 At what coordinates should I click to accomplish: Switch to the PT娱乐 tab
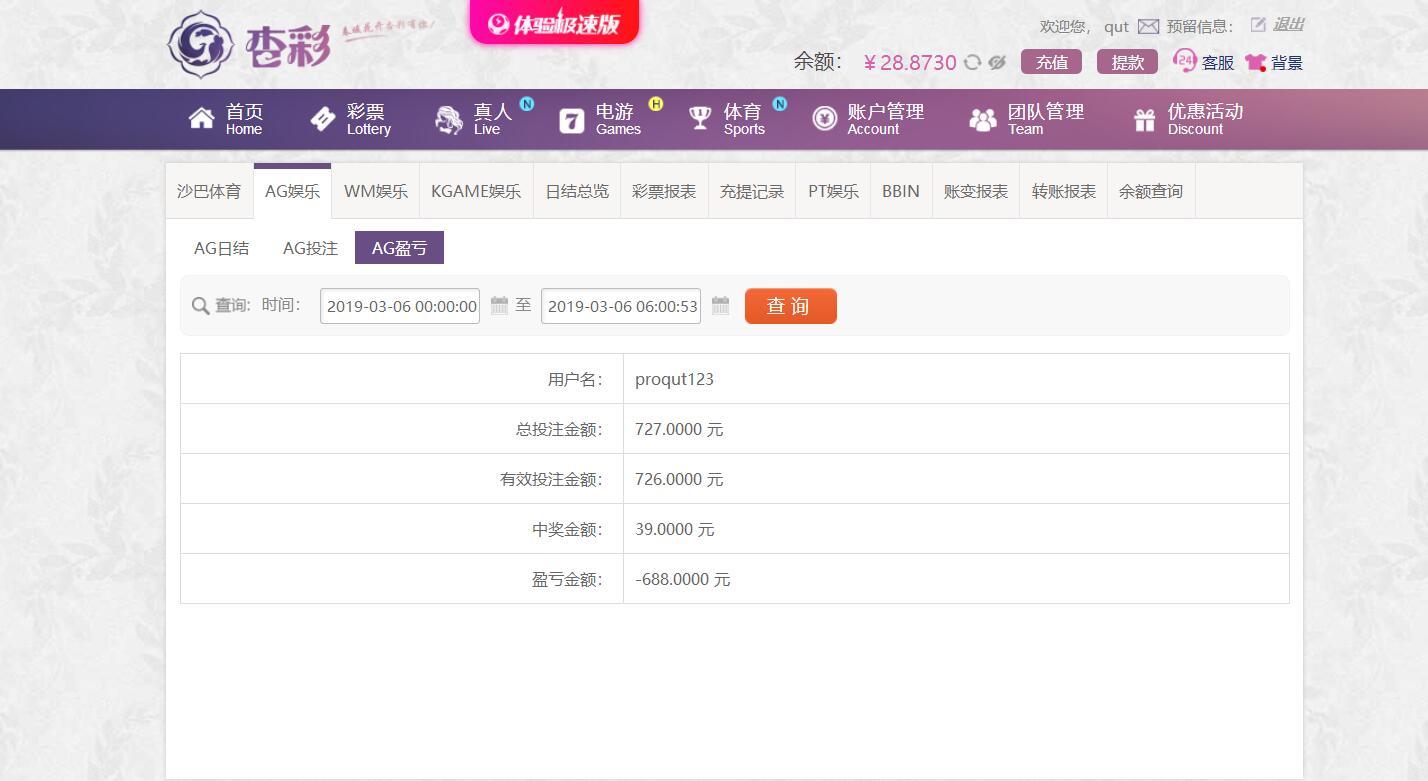pos(833,191)
